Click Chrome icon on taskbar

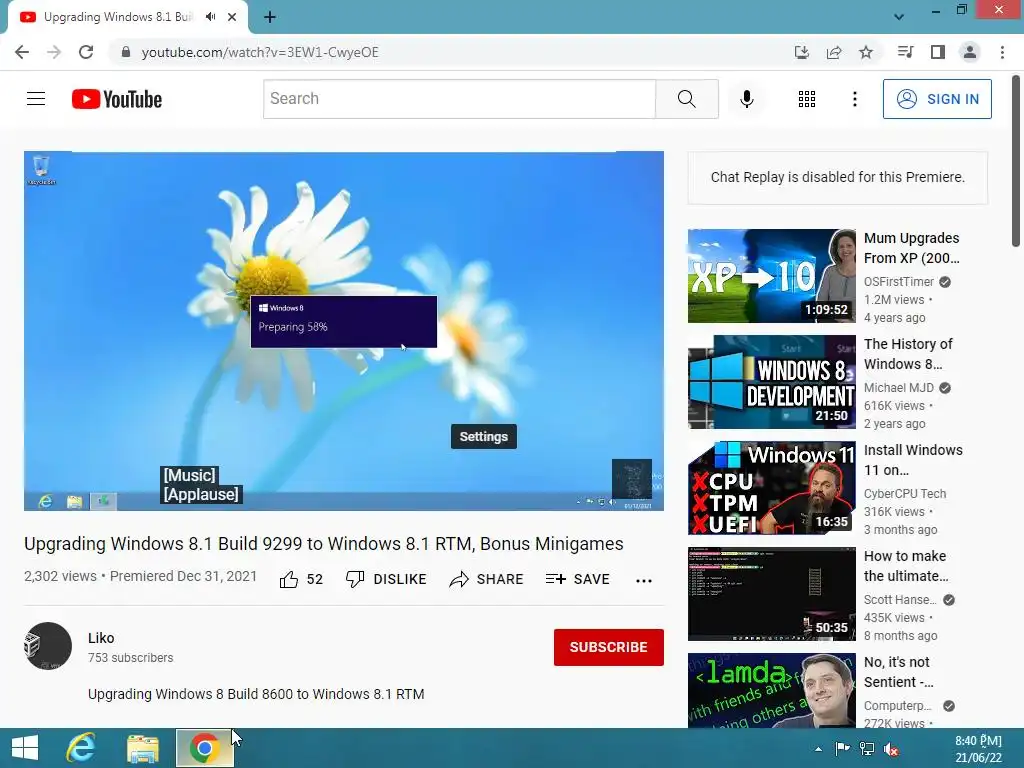[204, 748]
